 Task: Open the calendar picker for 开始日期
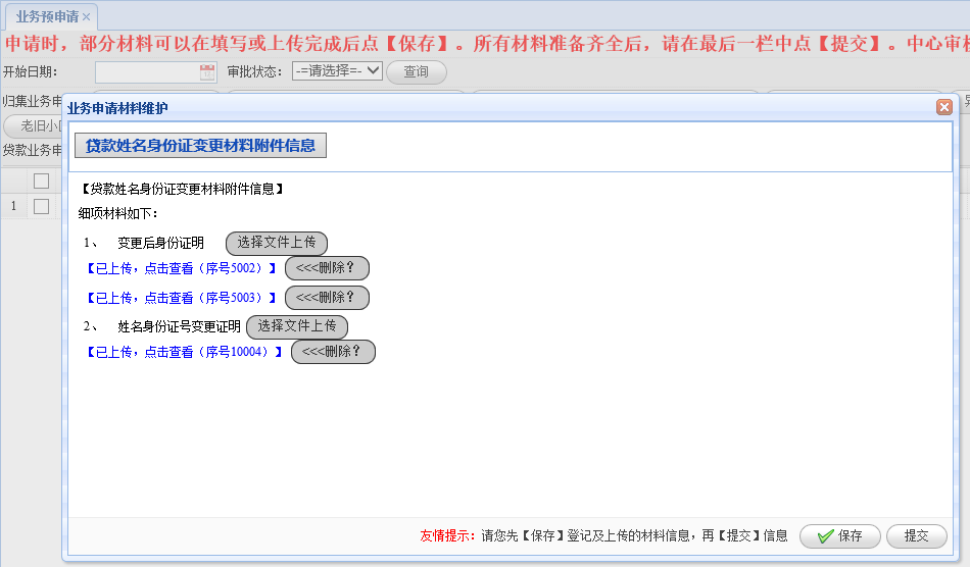[x=207, y=72]
